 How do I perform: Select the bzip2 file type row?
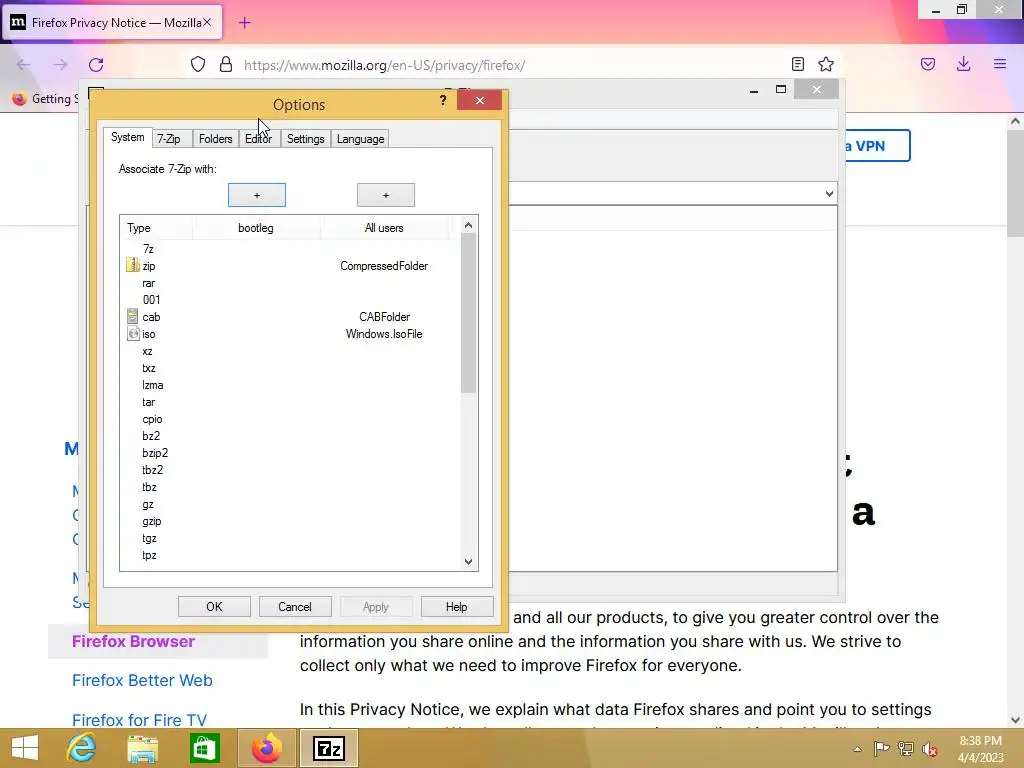[x=291, y=453]
